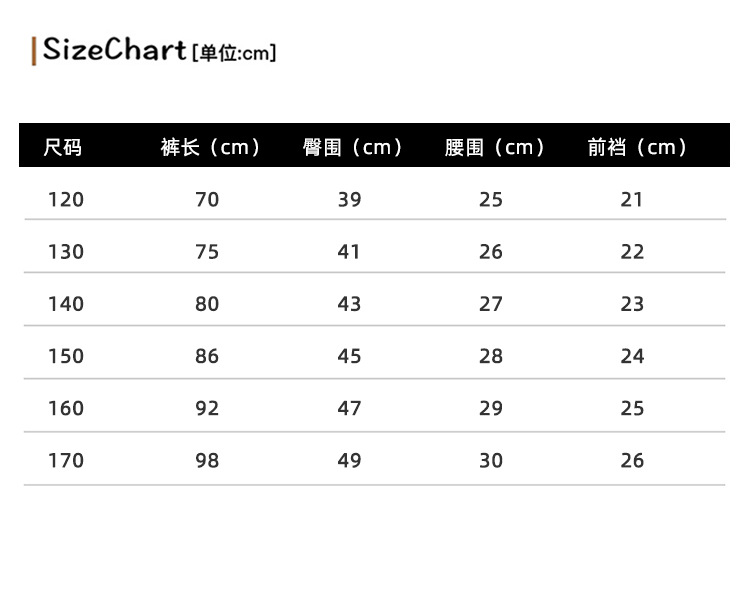Image resolution: width=750 pixels, height=596 pixels.
Task: Click the 裤长（cm）column header
Action: coord(212,148)
